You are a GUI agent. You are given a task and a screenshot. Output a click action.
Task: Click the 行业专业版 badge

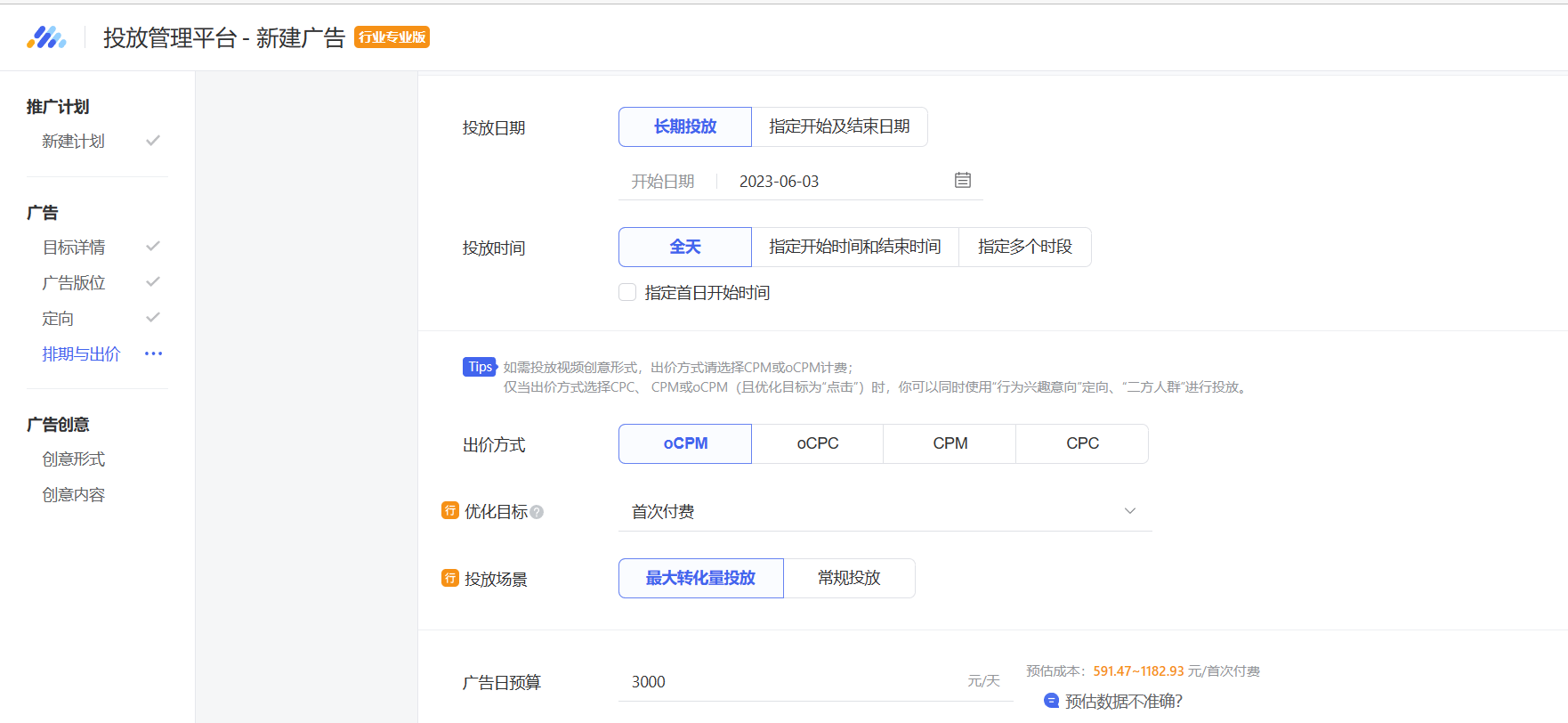[392, 37]
